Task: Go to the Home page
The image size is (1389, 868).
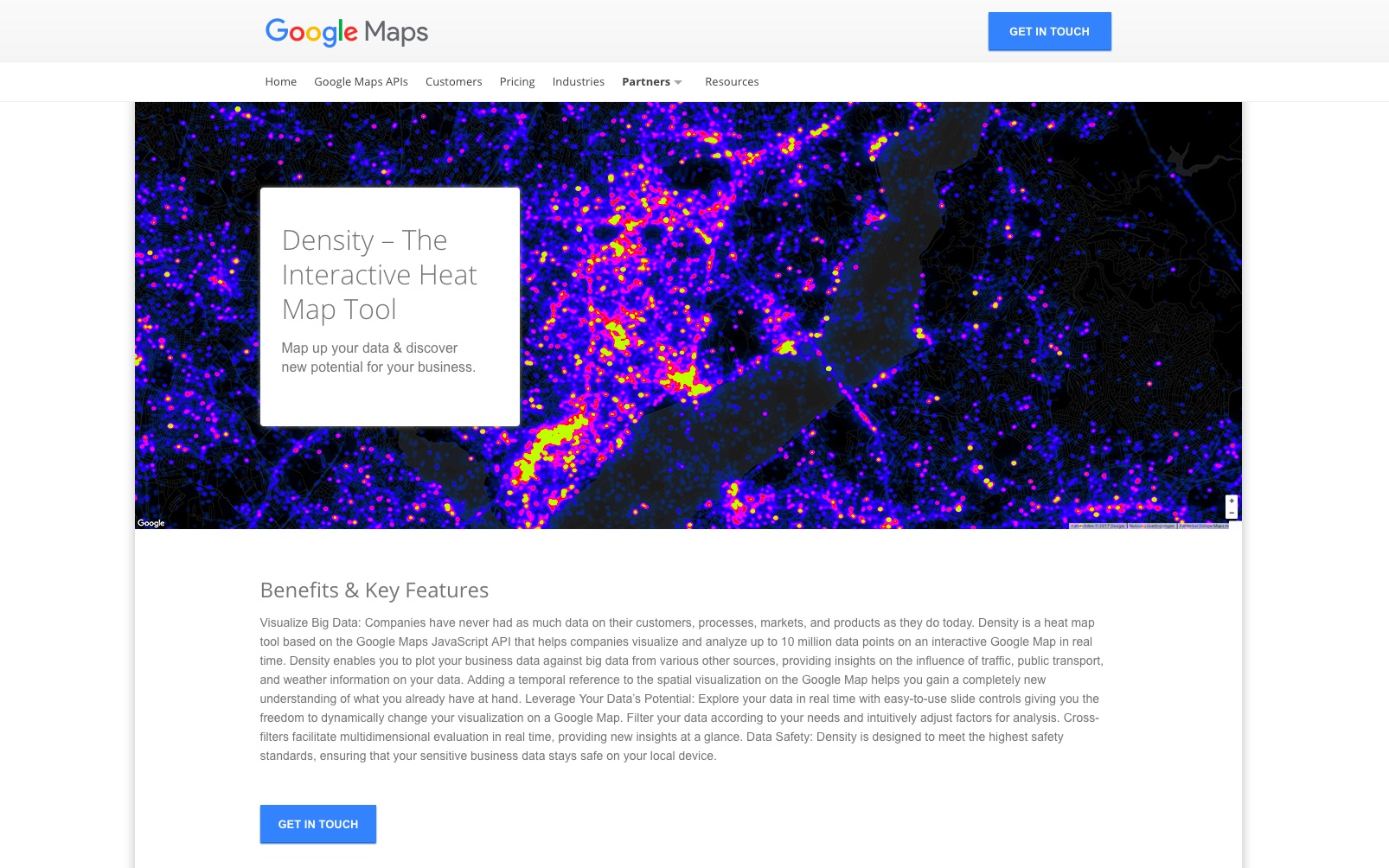Action: 280,81
